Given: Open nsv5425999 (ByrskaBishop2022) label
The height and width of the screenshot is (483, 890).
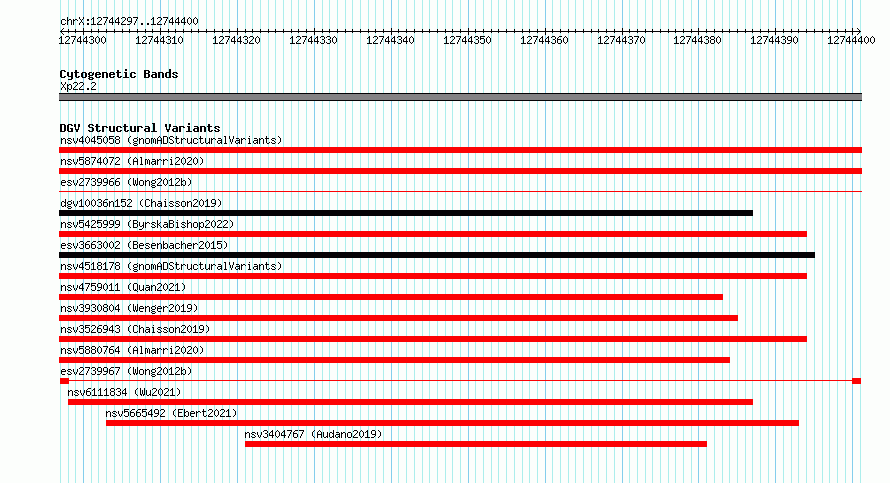Looking at the screenshot, I should tap(147, 224).
